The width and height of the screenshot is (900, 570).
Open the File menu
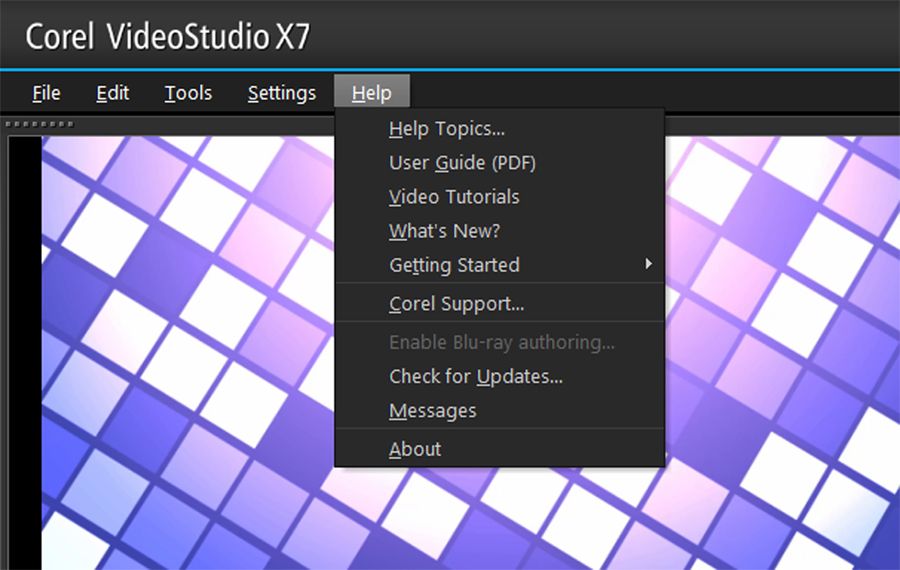[46, 93]
